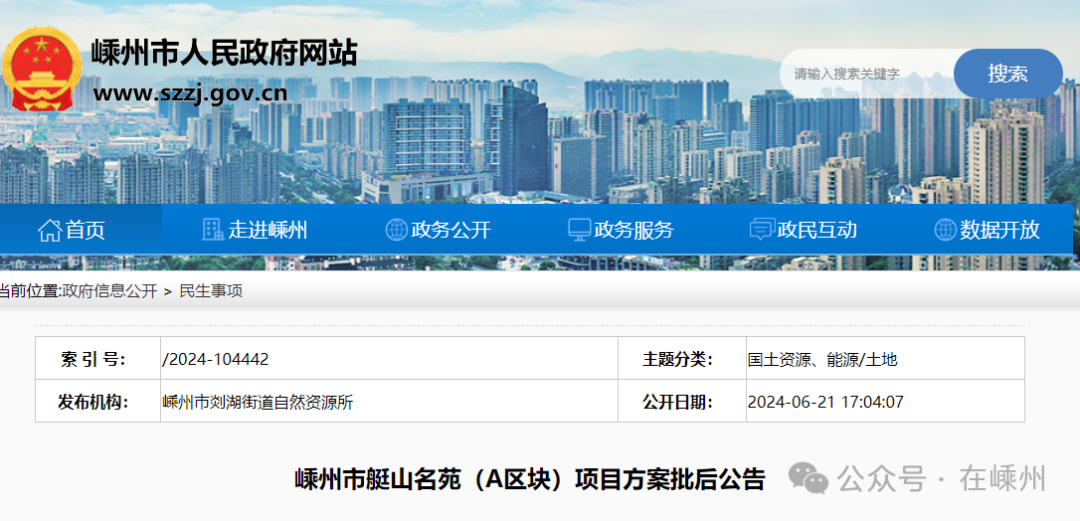This screenshot has height=521, width=1080.
Task: Click the 嵊州市人民政府网站 site title
Action: coord(224,52)
